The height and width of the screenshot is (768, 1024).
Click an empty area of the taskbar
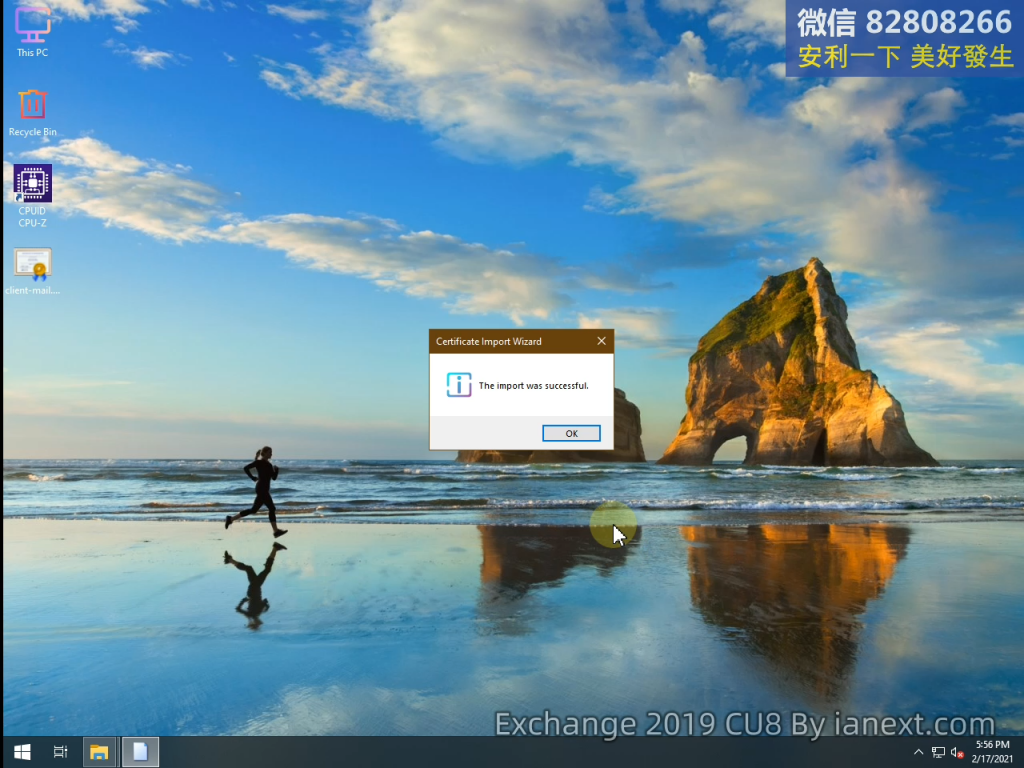coord(500,752)
